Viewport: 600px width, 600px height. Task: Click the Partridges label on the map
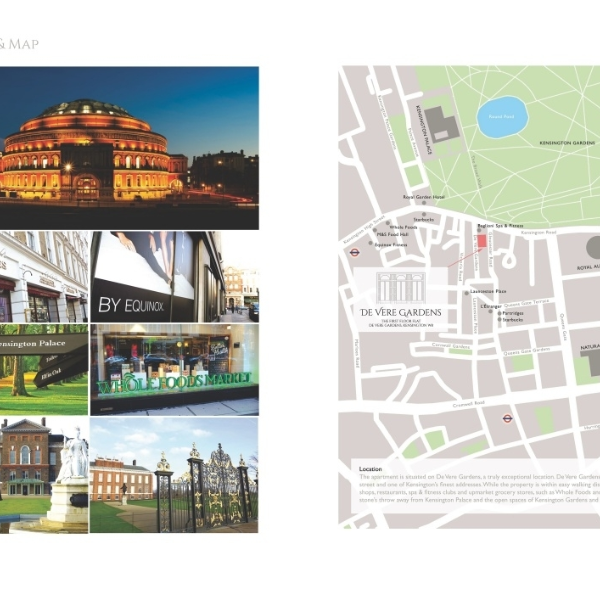pyautogui.click(x=513, y=313)
